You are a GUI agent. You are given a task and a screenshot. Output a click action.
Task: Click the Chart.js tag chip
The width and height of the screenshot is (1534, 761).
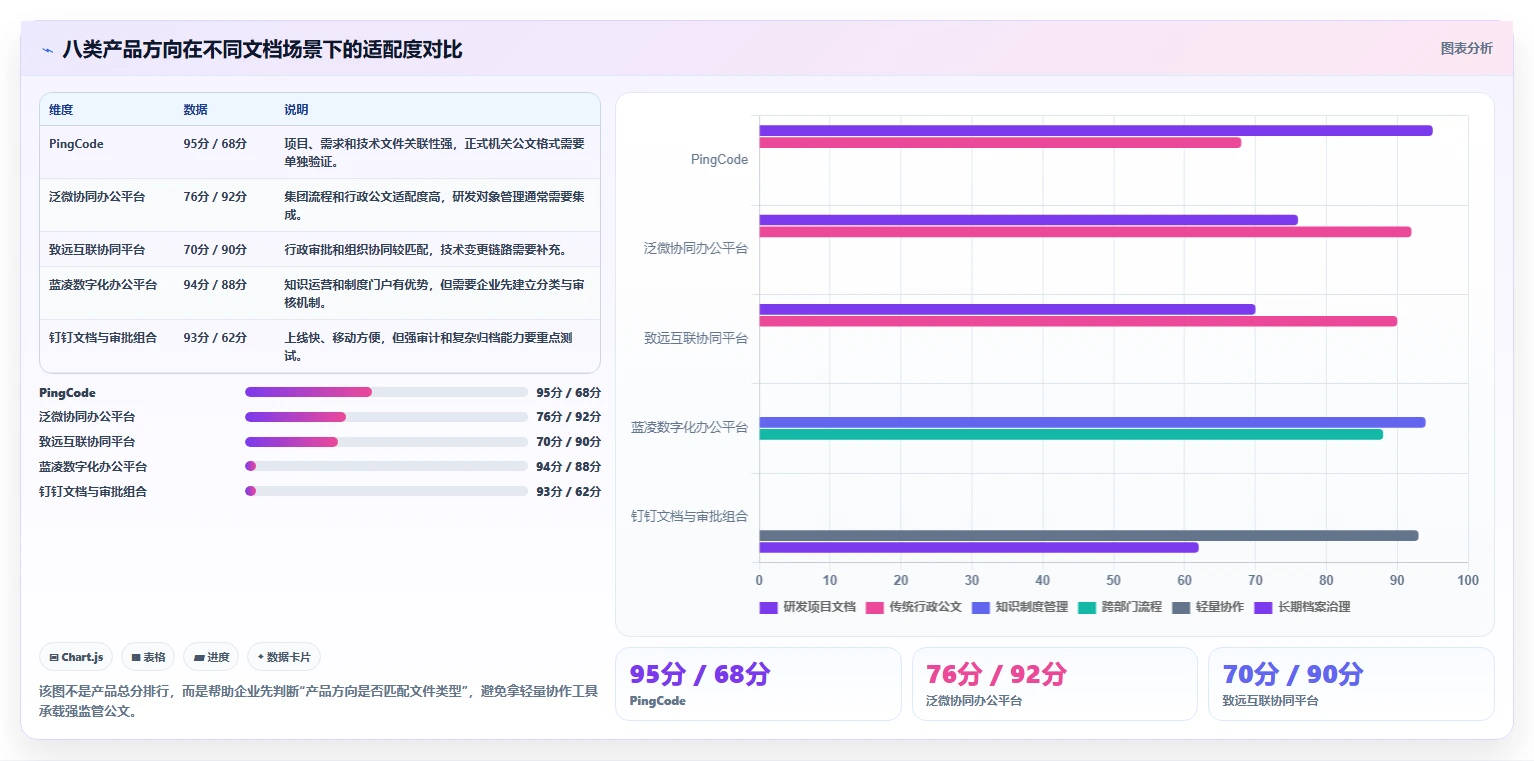77,657
